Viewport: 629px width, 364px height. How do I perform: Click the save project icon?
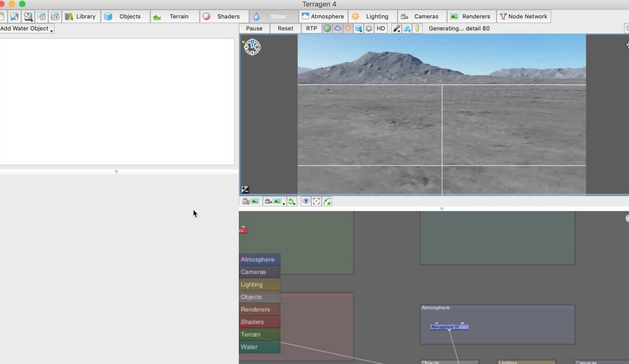click(x=28, y=16)
